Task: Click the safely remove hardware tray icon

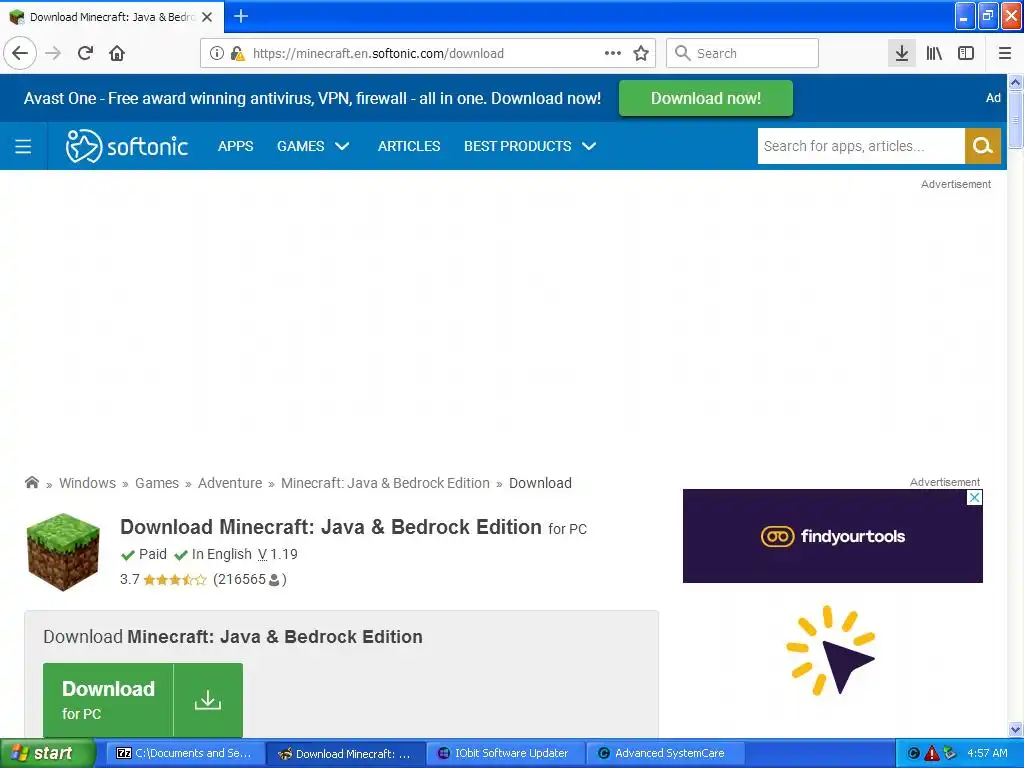Action: click(950, 753)
